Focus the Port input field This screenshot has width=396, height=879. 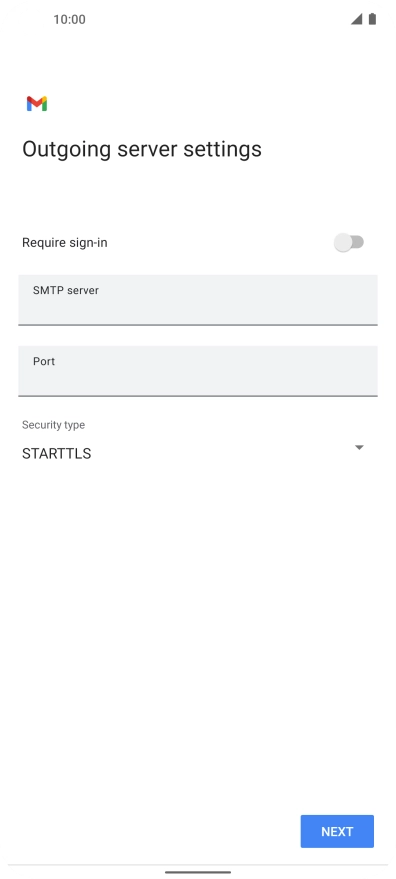pyautogui.click(x=198, y=371)
